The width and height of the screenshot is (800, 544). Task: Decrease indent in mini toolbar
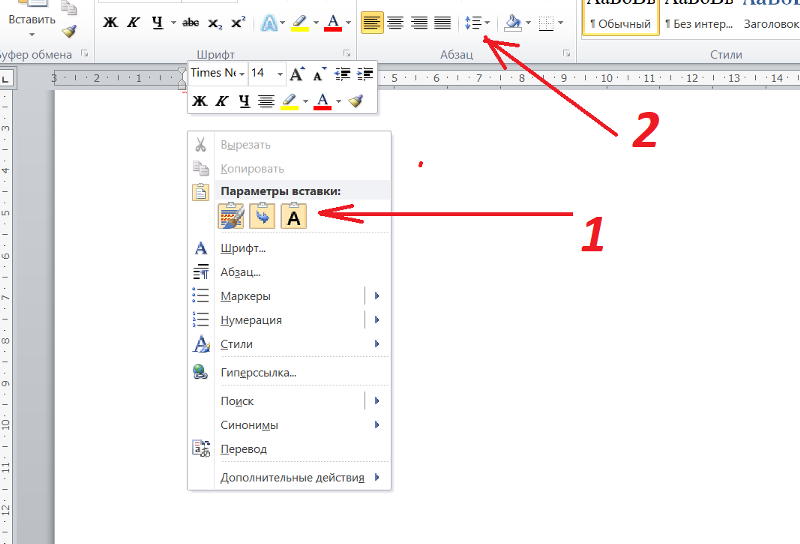tap(342, 74)
